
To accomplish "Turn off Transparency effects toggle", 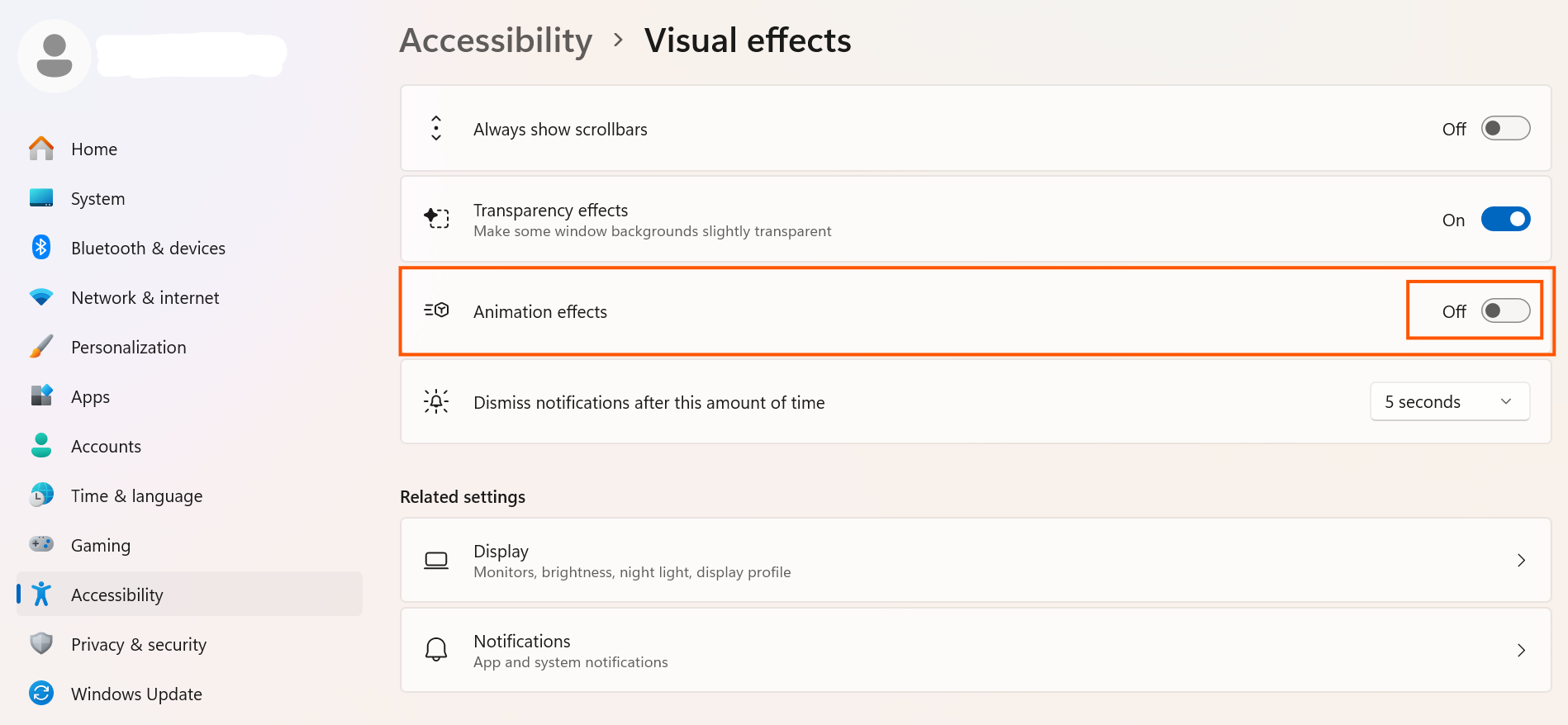I will coord(1504,220).
